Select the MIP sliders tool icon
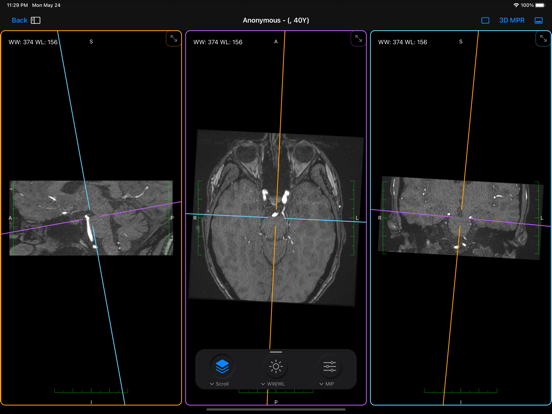The width and height of the screenshot is (552, 414). pos(329,366)
